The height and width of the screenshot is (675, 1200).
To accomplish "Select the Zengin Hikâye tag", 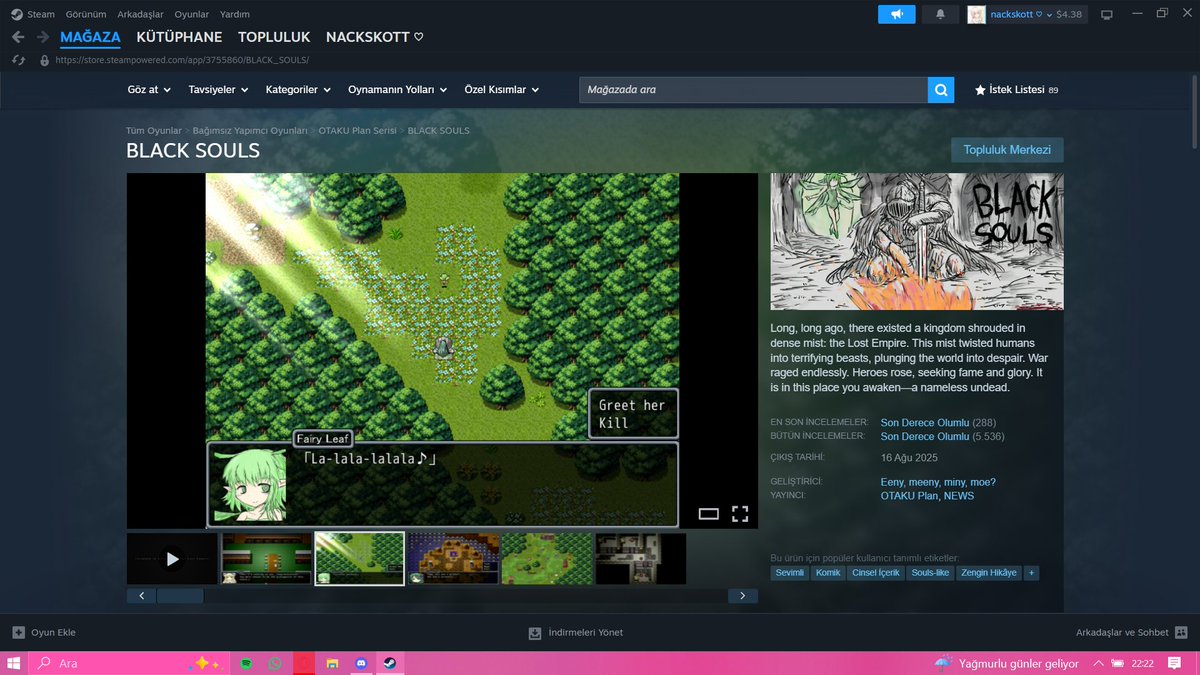I will pos(989,573).
